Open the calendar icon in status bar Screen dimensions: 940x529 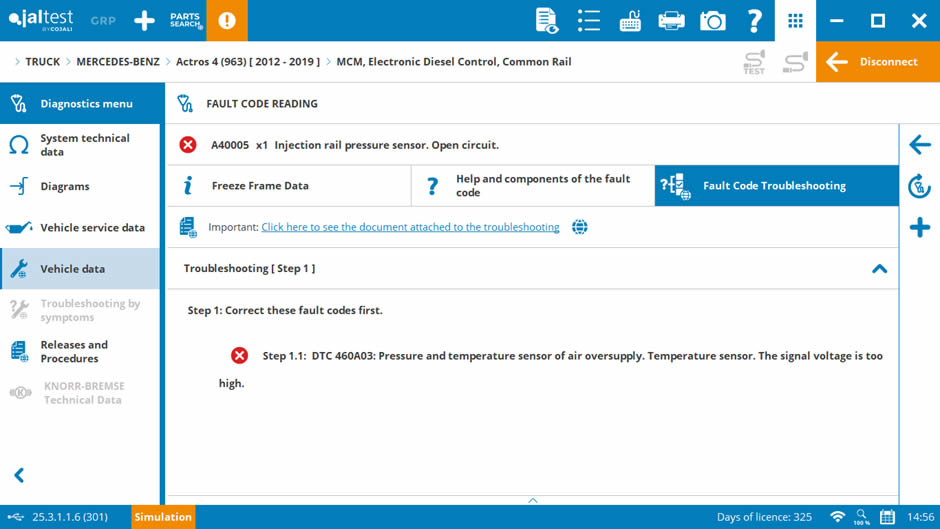click(x=888, y=517)
